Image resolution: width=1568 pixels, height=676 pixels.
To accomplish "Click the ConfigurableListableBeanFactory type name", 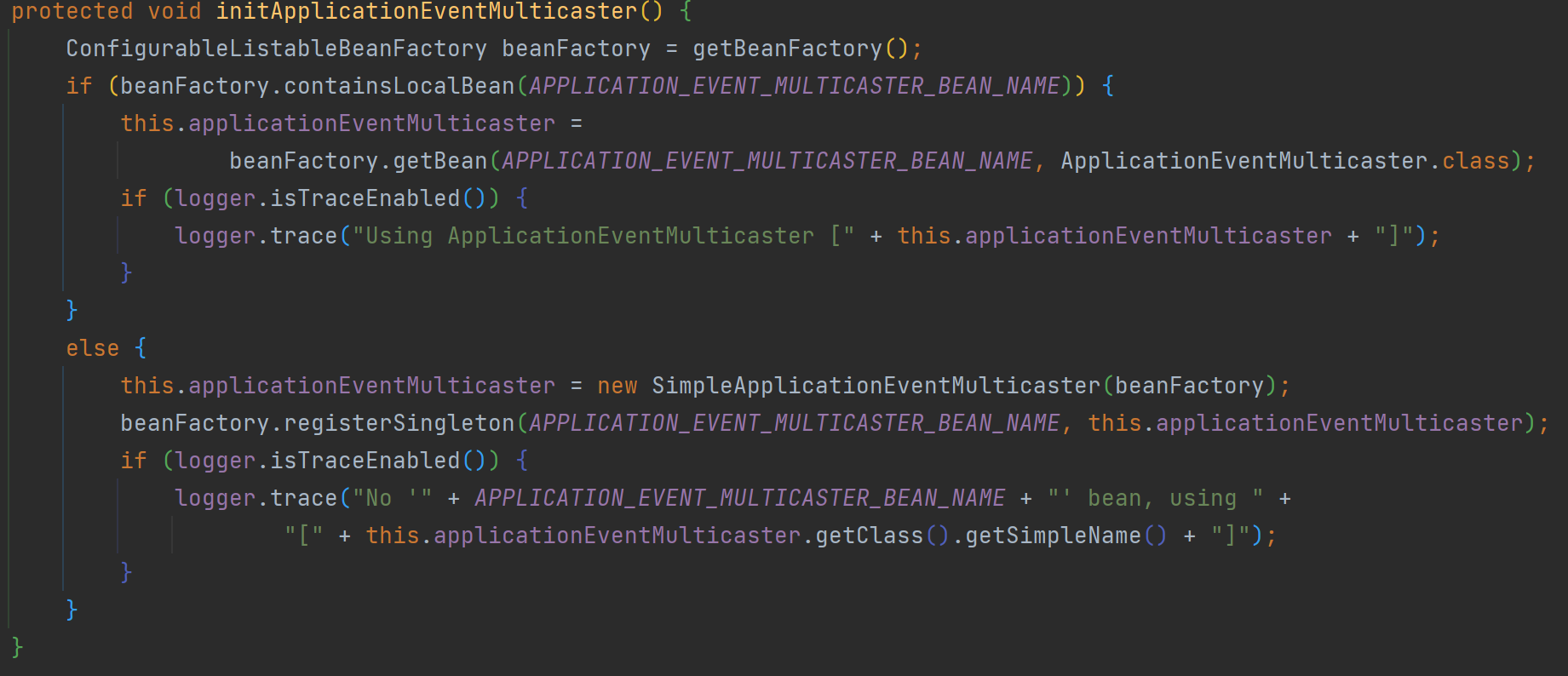I will pos(277,49).
